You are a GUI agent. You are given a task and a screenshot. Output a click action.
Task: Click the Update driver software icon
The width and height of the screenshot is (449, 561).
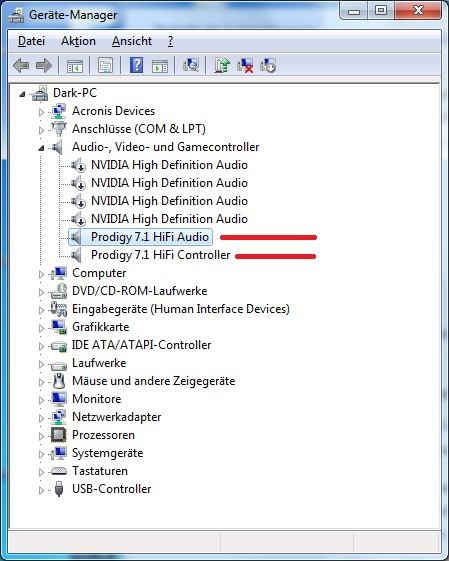tap(222, 65)
